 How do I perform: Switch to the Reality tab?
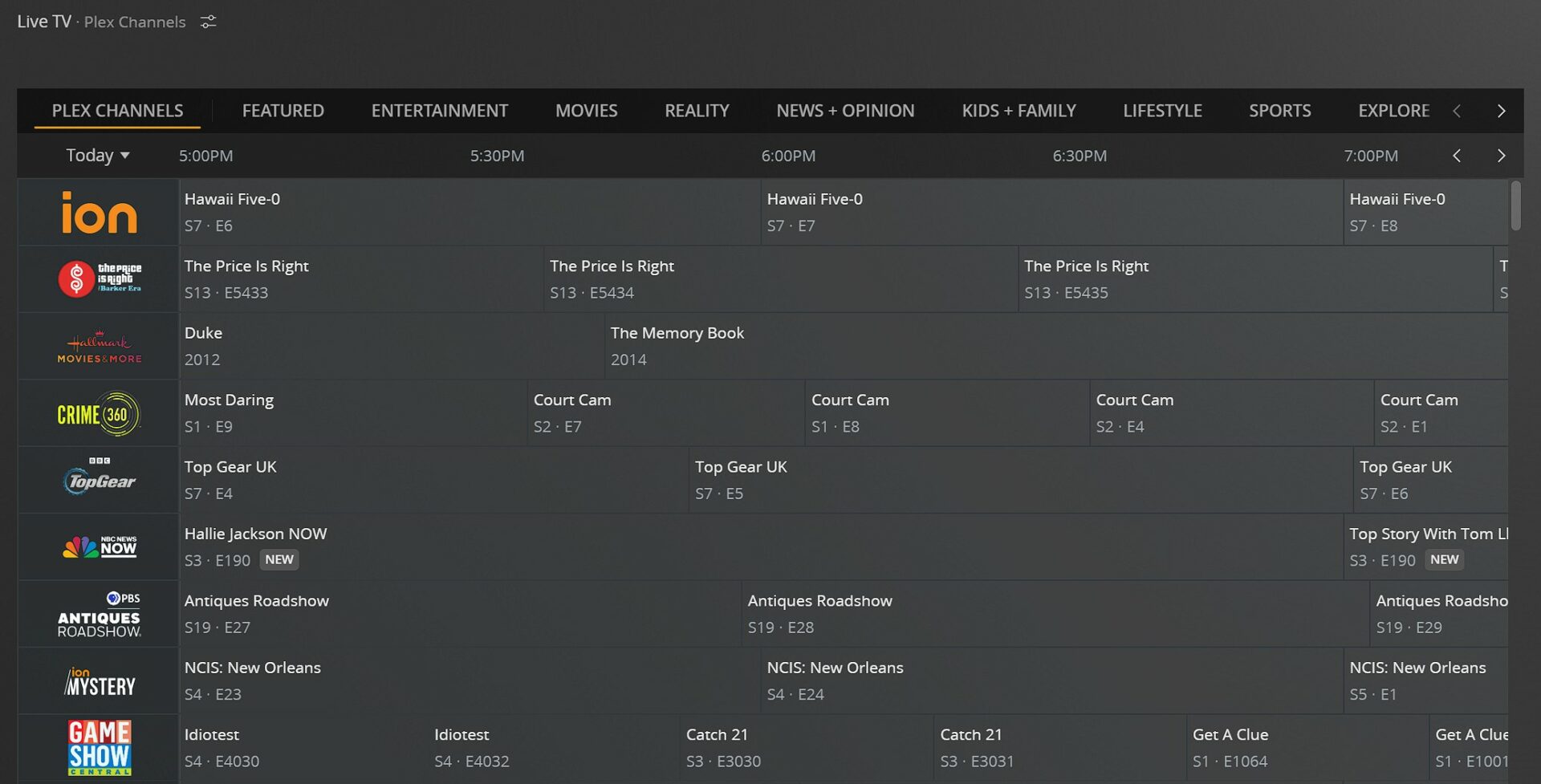pyautogui.click(x=697, y=111)
